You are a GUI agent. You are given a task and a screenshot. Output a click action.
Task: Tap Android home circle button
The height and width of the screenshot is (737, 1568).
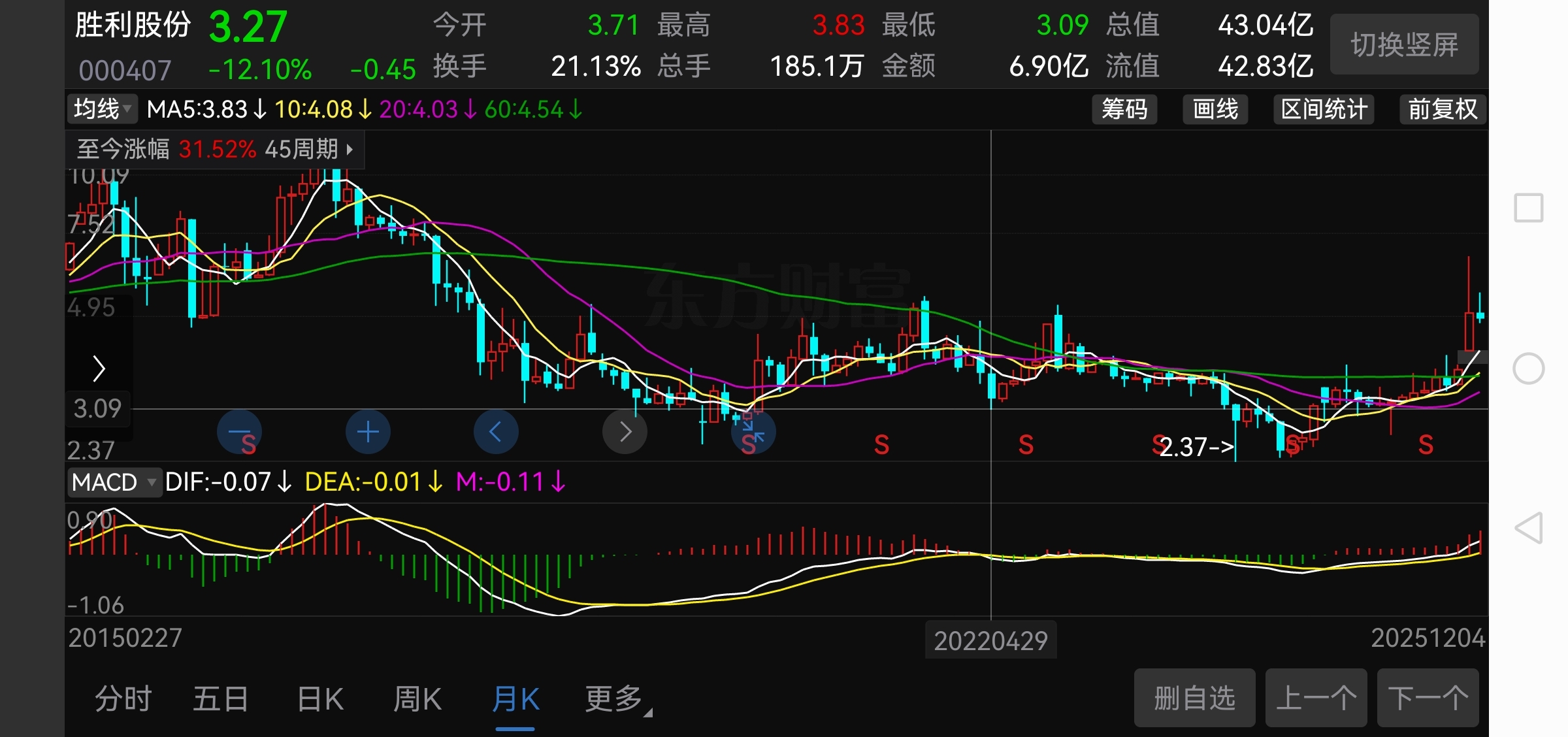[1529, 368]
